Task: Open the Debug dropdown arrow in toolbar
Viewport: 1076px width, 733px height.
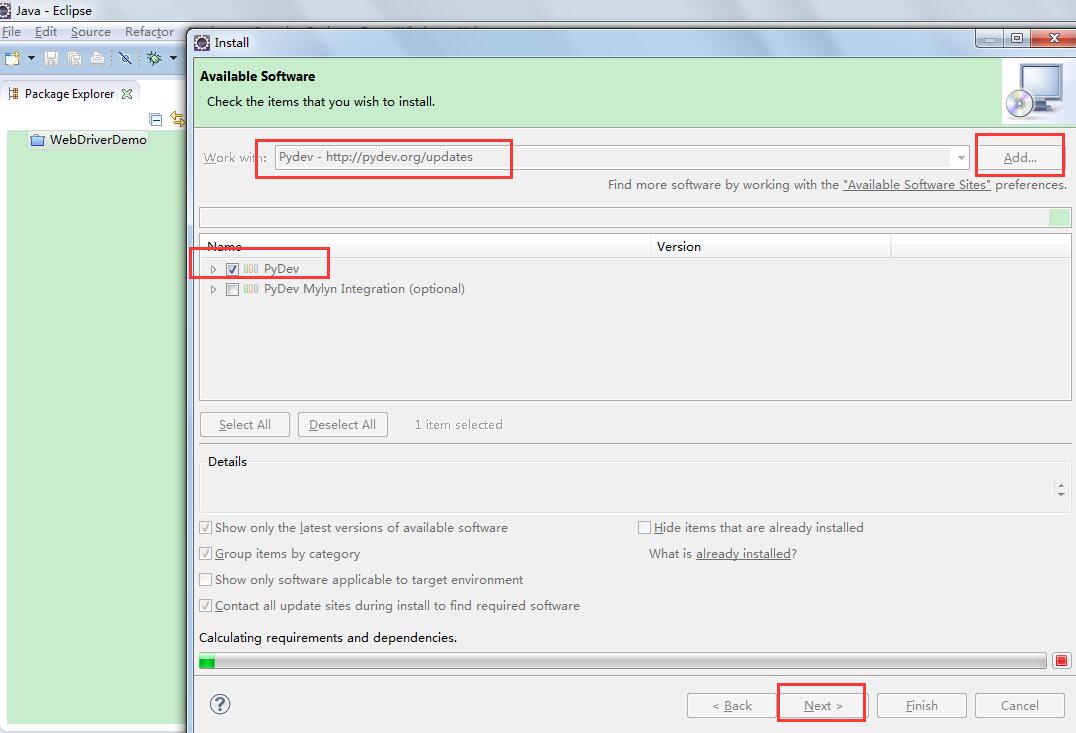Action: [173, 58]
